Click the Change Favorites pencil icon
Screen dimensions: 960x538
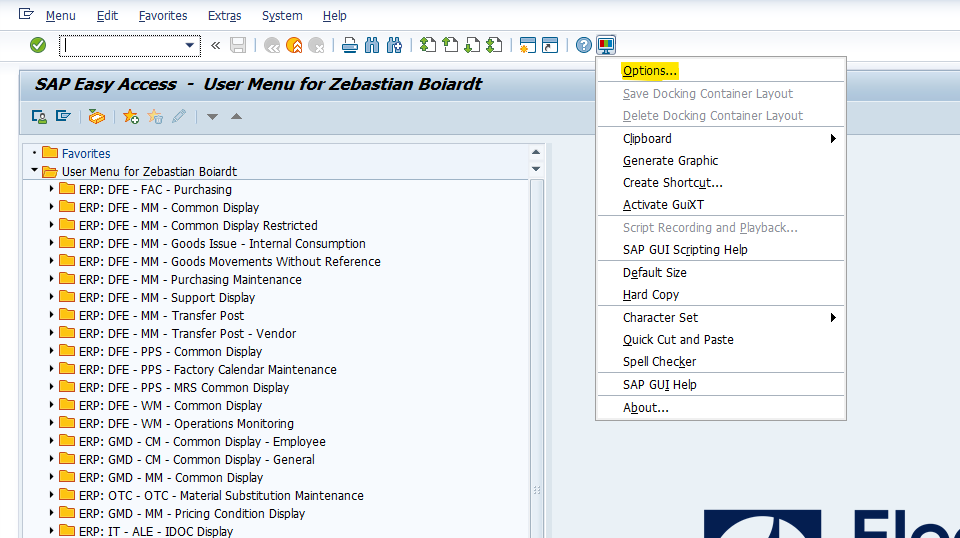179,116
